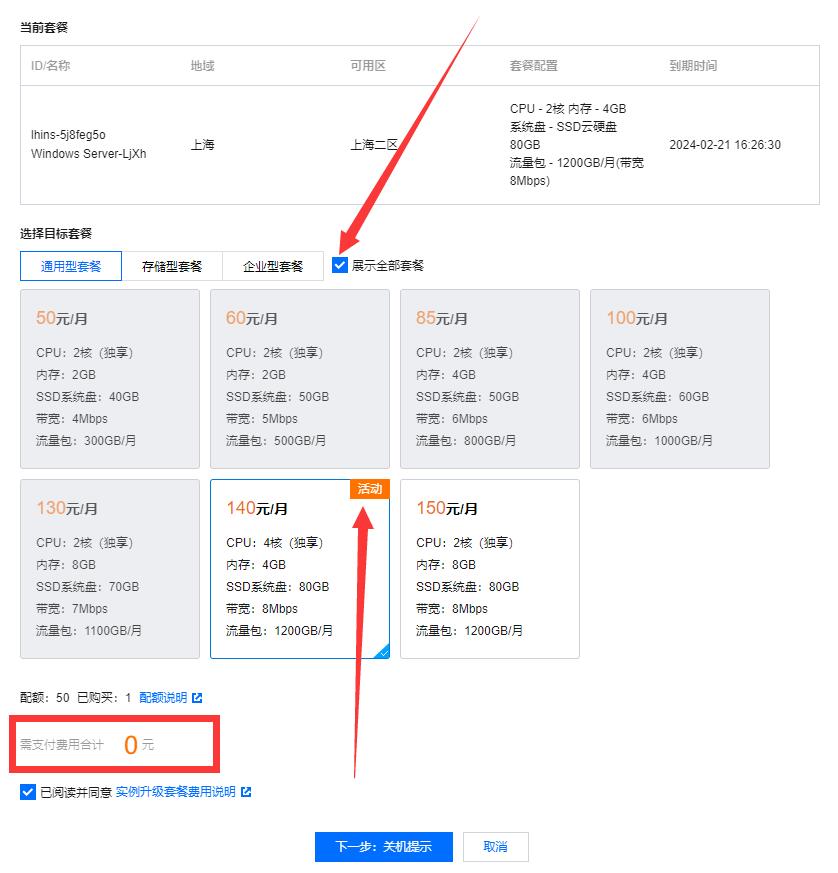Viewport: 838px width, 873px height.
Task: Toggle the 展示全部套餐 checkbox
Action: [x=341, y=266]
